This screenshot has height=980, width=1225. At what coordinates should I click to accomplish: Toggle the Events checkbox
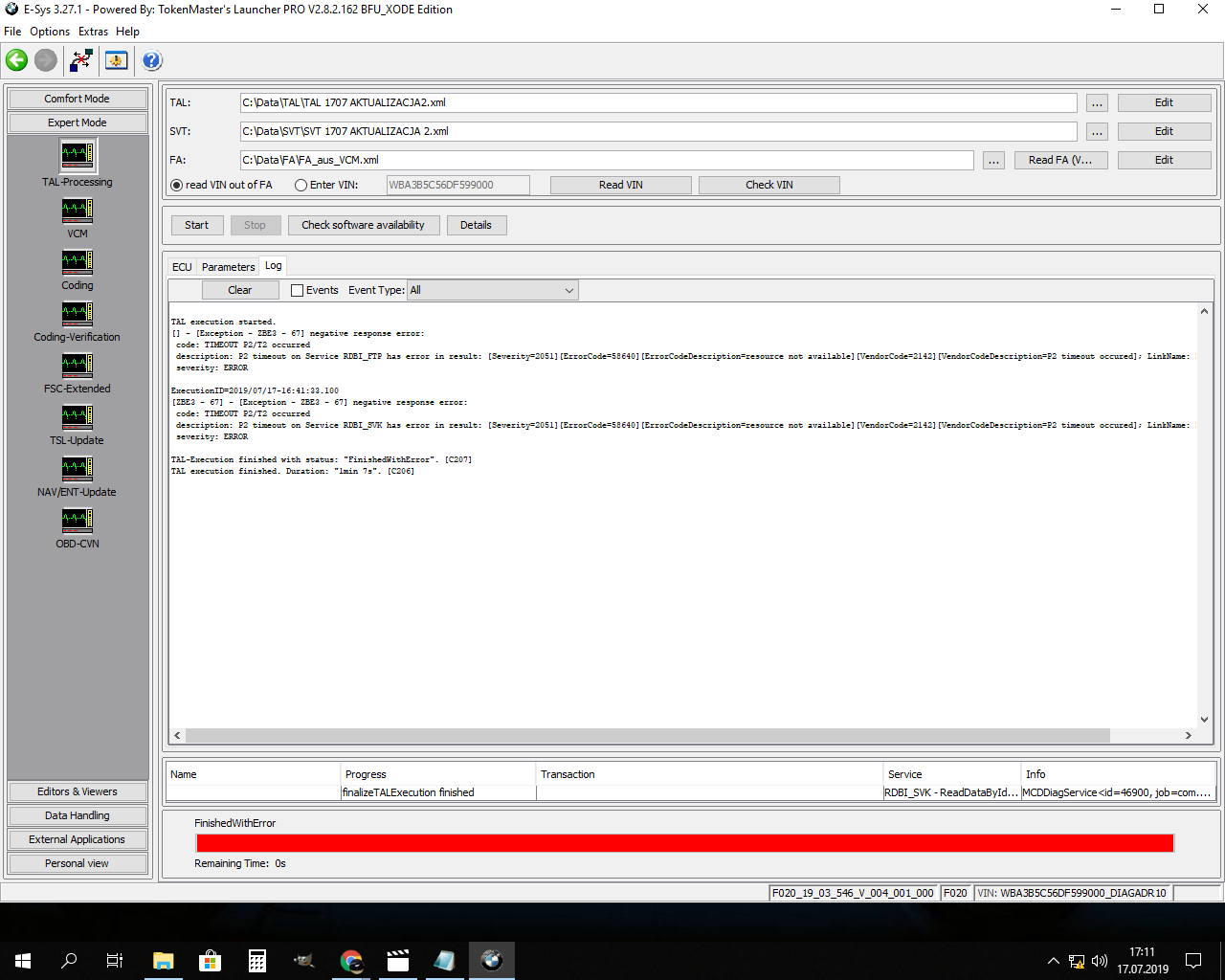coord(297,290)
